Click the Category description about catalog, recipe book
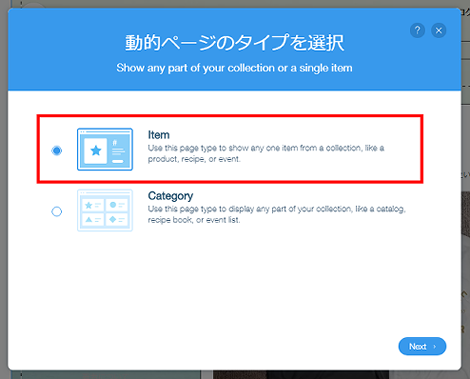Screen dimensions: 470x379 click(277, 214)
